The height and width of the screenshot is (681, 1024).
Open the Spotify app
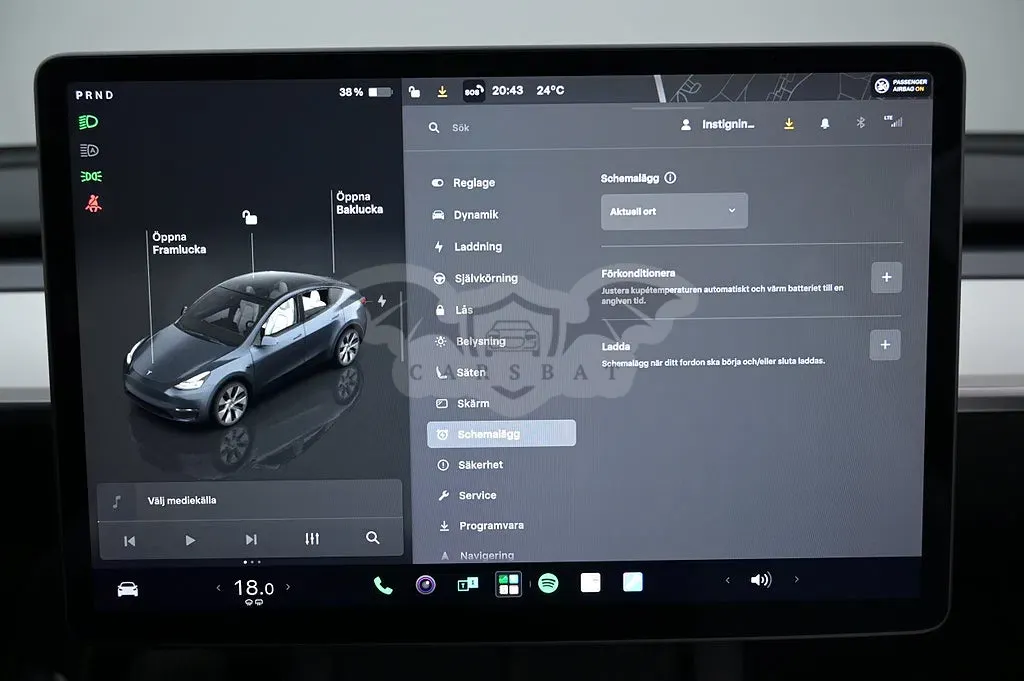(548, 582)
